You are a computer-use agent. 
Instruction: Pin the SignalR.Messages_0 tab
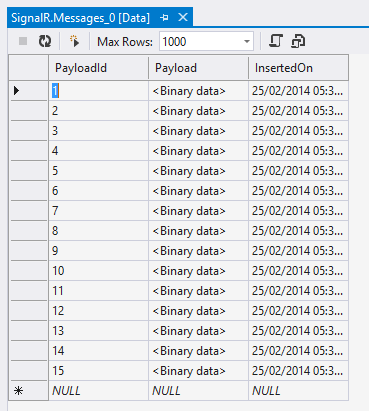[164, 17]
